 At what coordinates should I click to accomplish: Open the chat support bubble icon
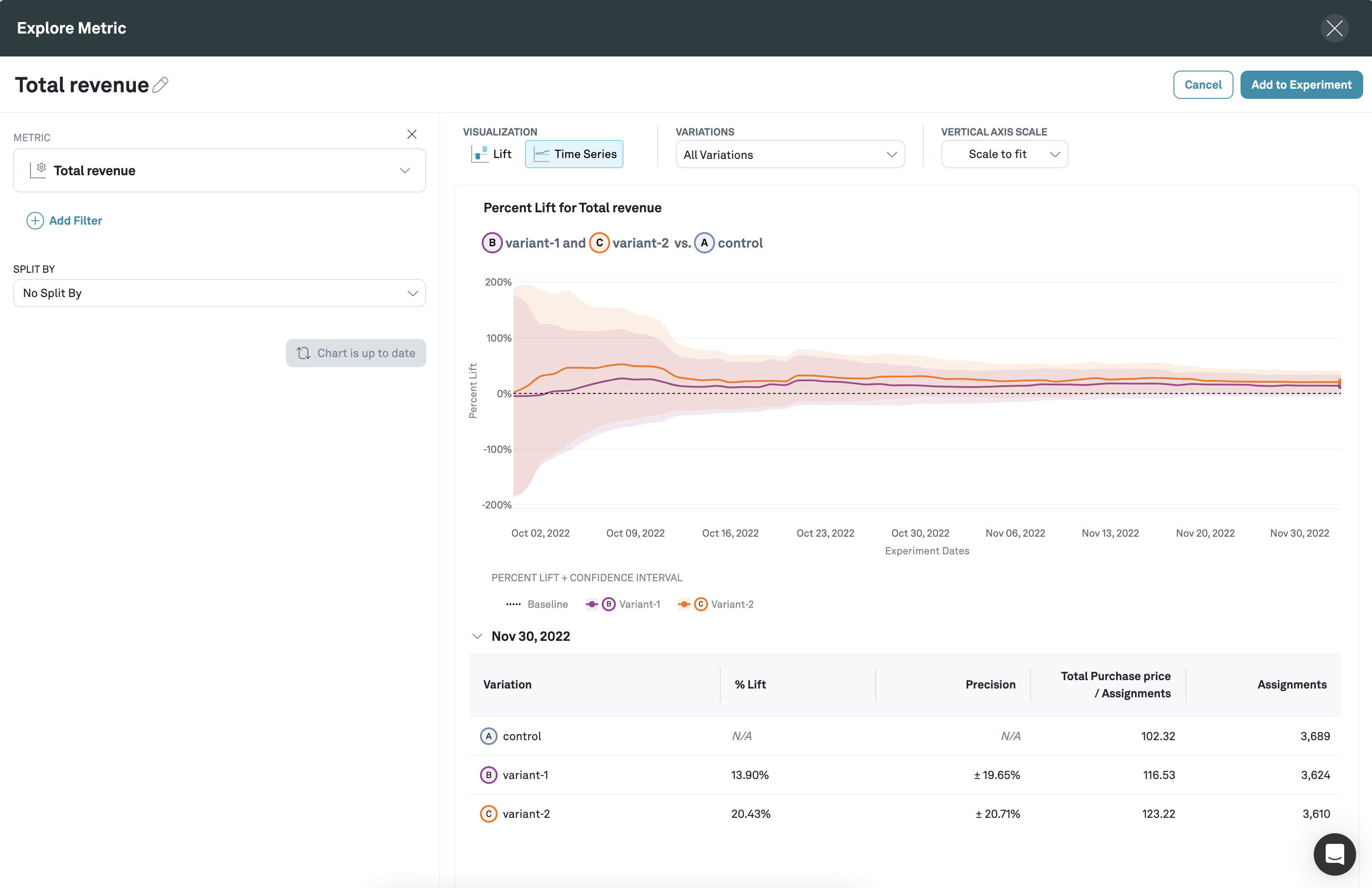coord(1334,854)
